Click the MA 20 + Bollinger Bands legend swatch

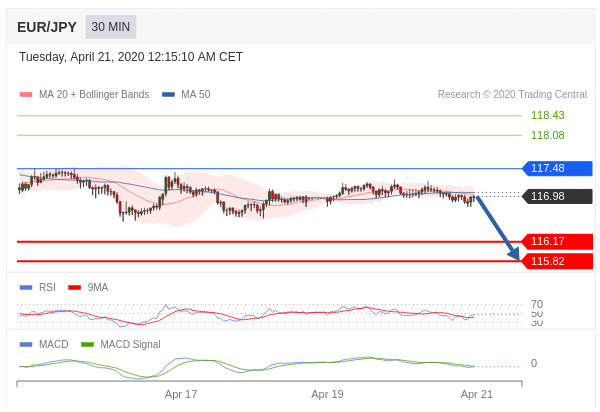tap(26, 94)
